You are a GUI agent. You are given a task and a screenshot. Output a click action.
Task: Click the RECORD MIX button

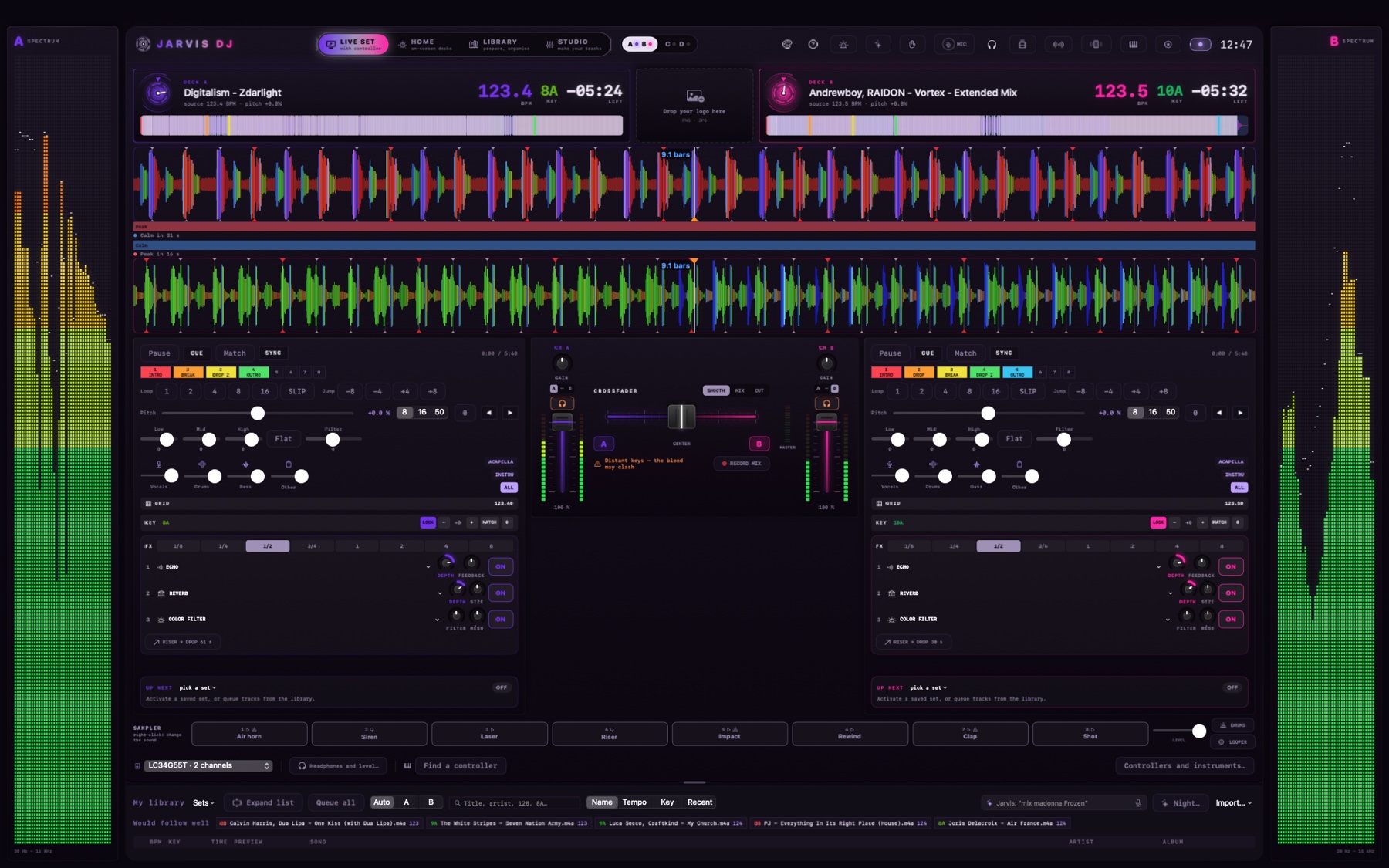click(741, 464)
